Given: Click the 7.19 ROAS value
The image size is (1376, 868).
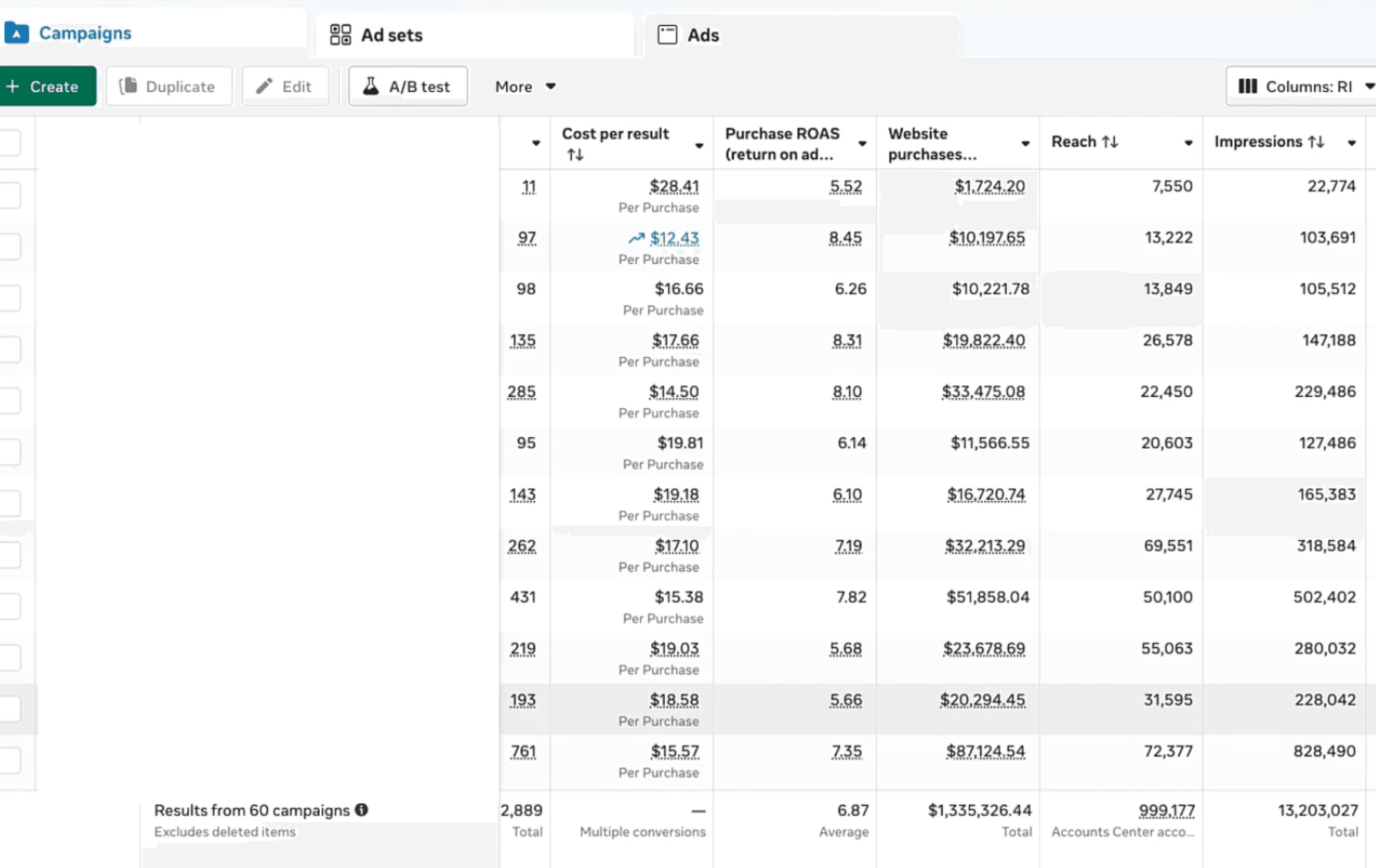Looking at the screenshot, I should [x=848, y=546].
